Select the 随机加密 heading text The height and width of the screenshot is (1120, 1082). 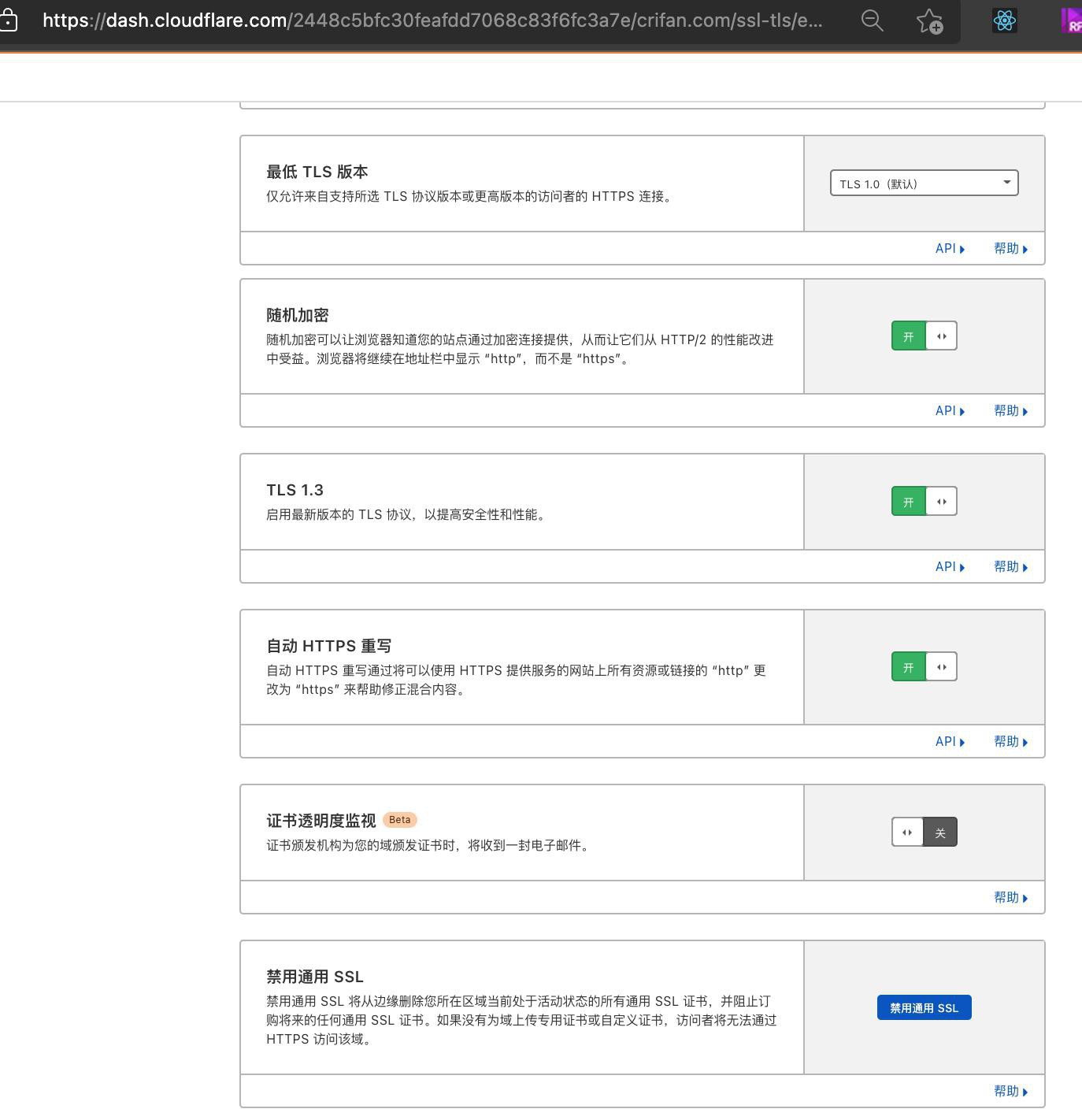[x=297, y=315]
